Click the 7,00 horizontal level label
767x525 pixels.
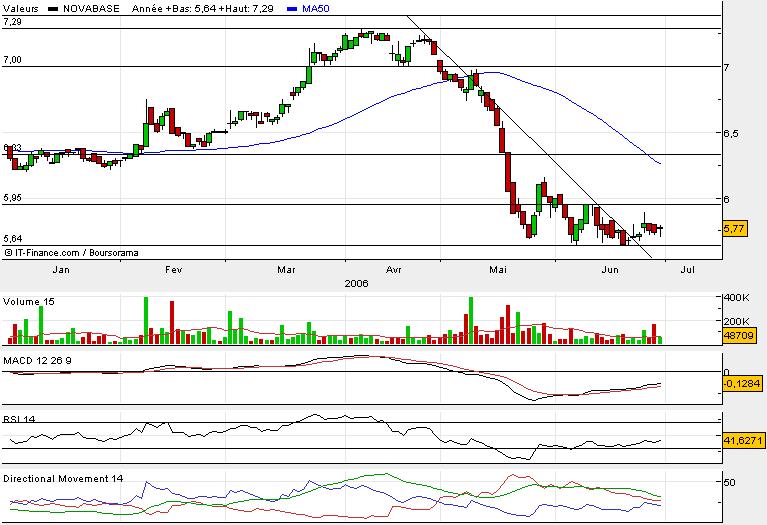click(x=12, y=60)
